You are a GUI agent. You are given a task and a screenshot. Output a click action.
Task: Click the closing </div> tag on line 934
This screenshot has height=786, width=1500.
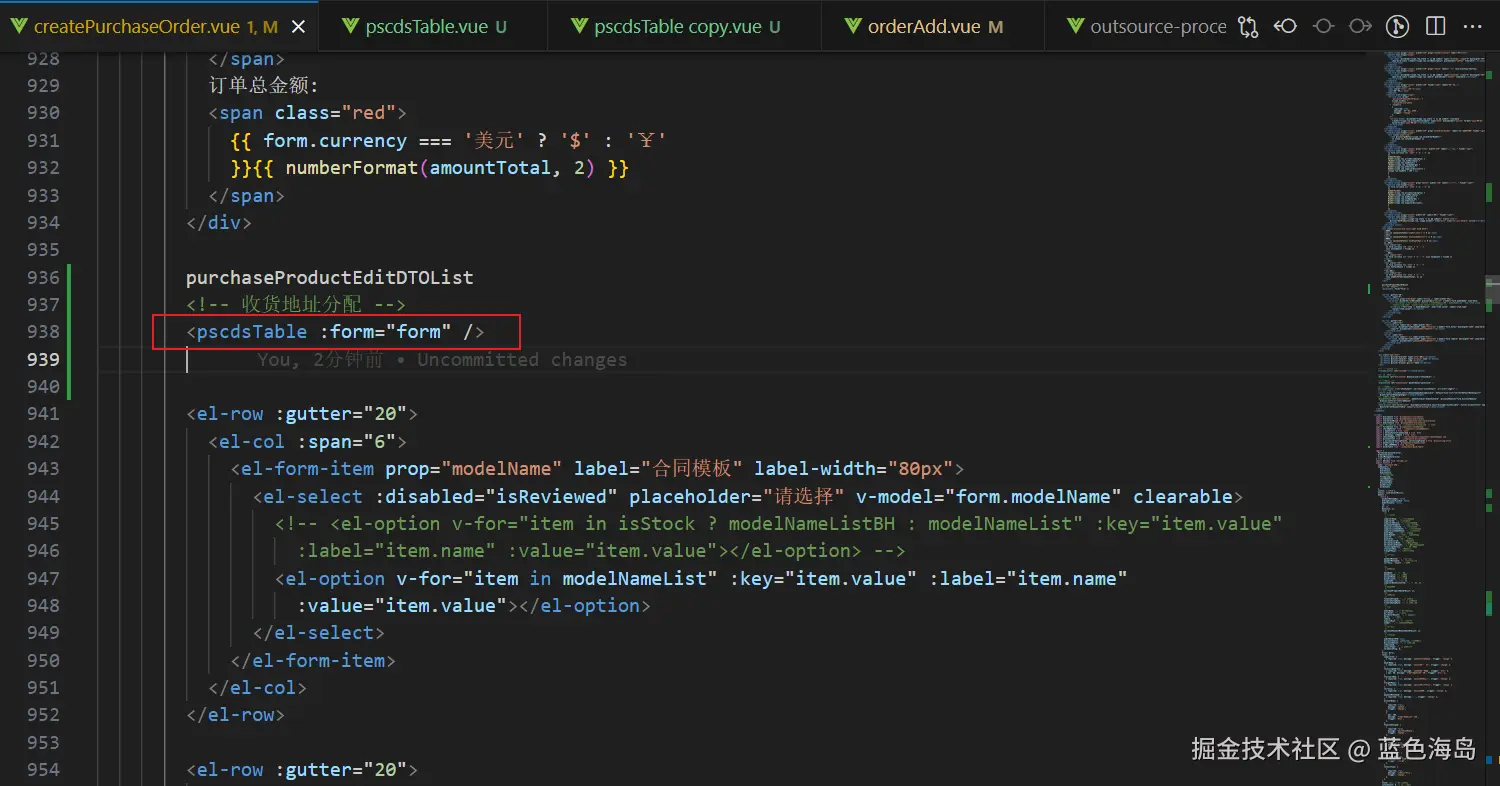(219, 222)
